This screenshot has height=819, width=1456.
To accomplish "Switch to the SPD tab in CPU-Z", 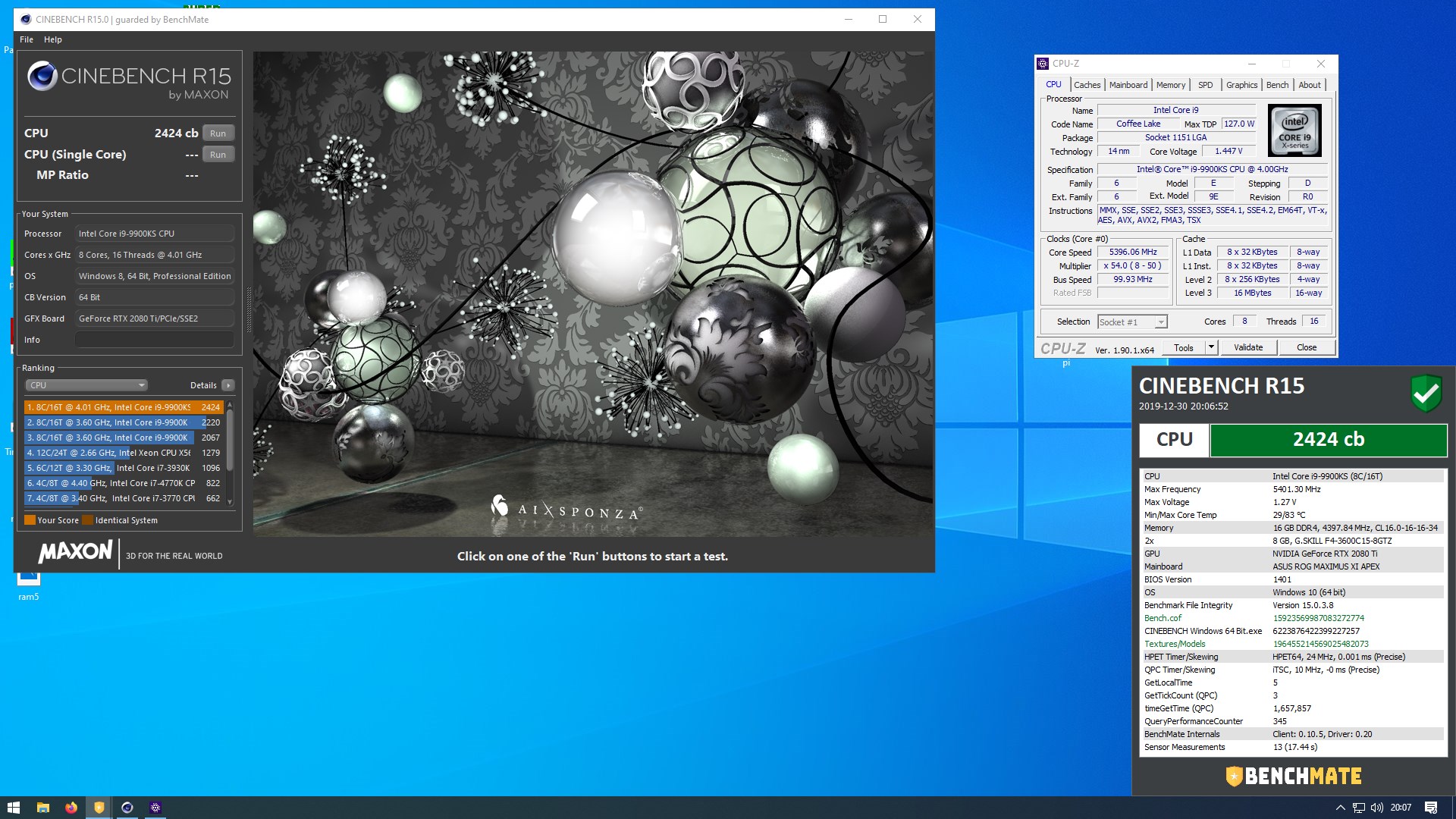I will 1205,85.
